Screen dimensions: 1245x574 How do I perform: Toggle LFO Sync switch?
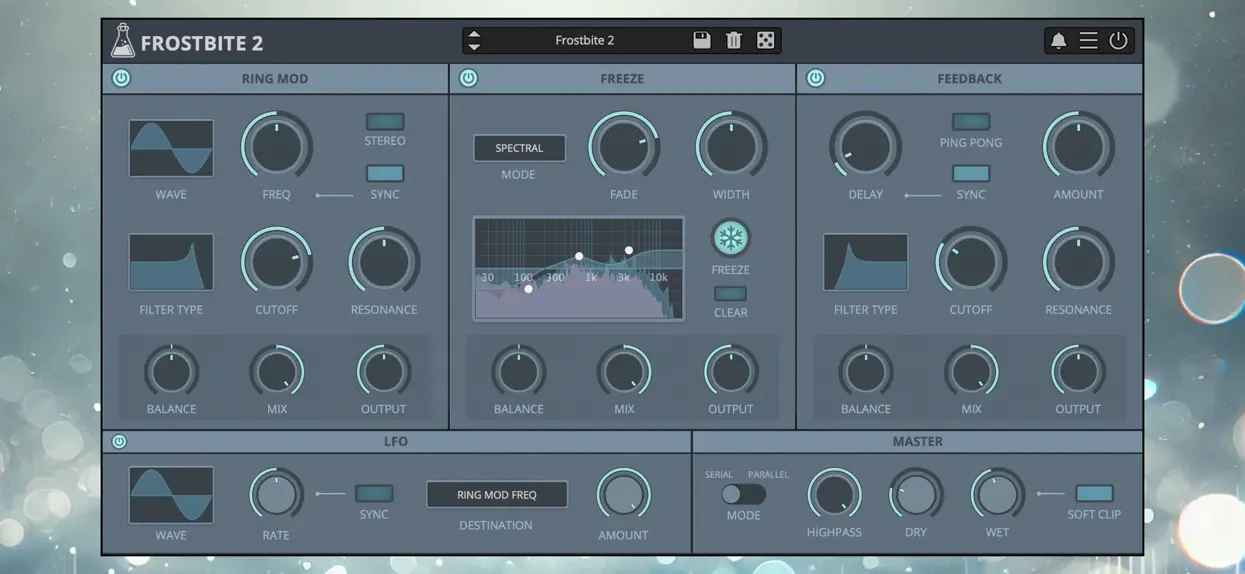pos(374,494)
